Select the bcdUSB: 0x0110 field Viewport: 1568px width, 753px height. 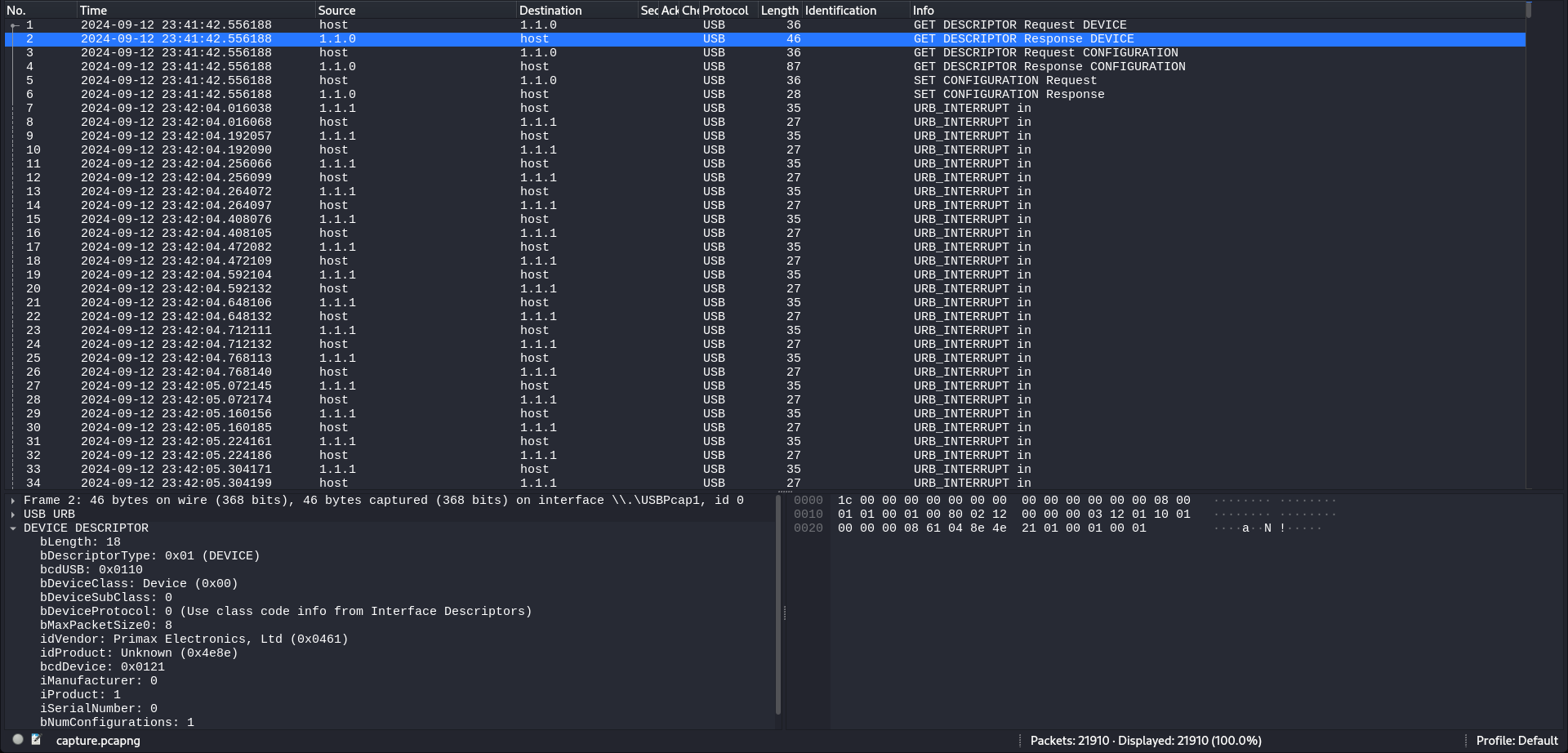click(x=91, y=570)
